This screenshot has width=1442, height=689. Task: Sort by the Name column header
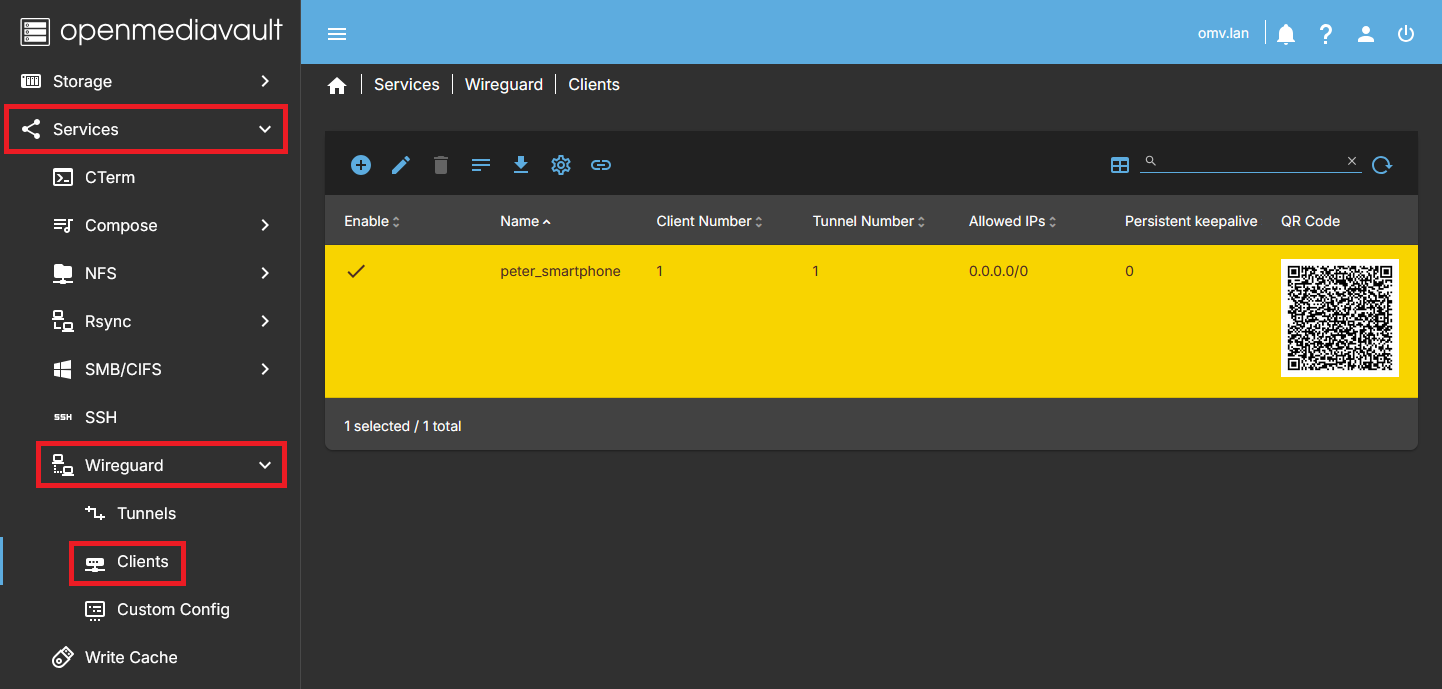[520, 221]
